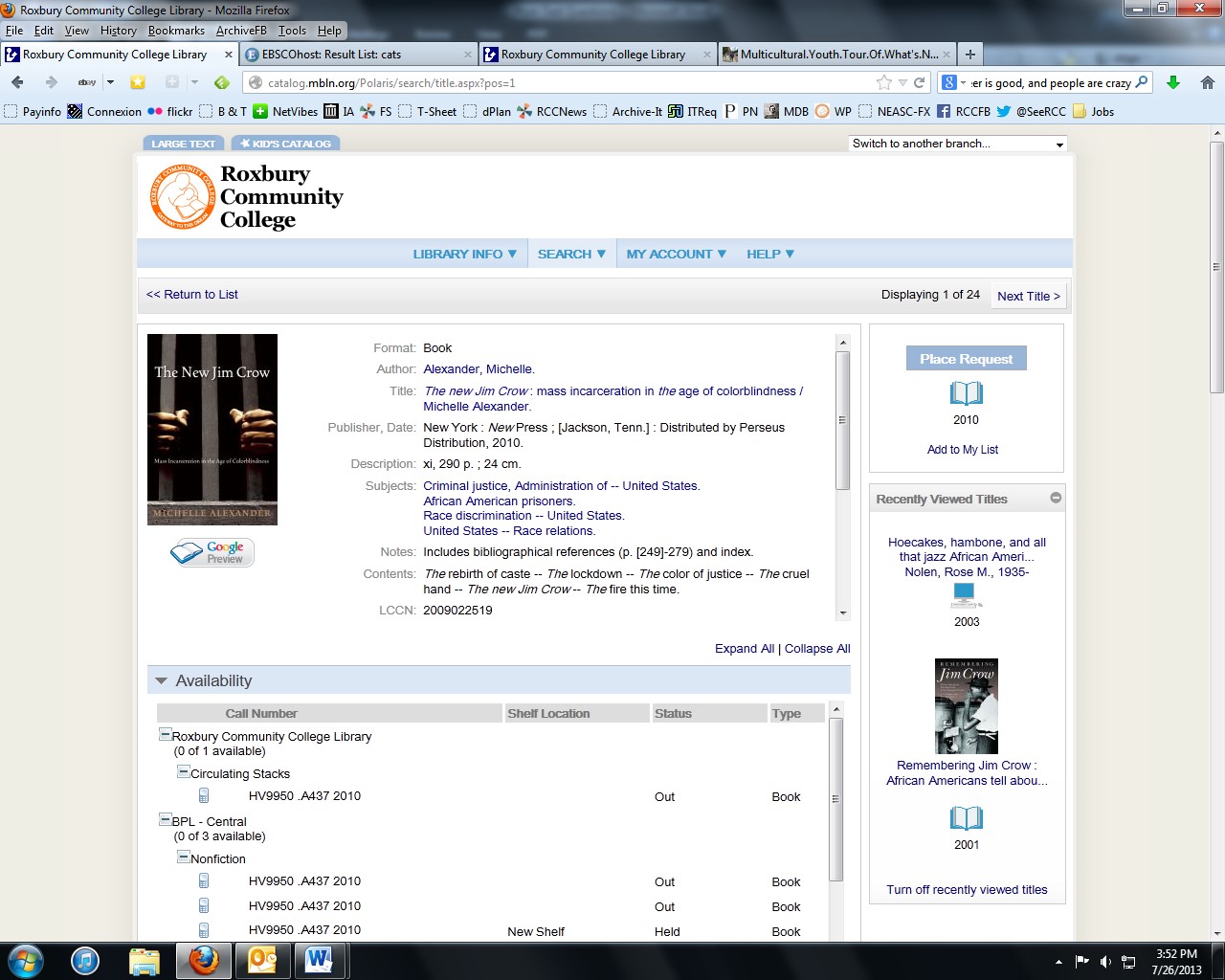Open the @SeeRCC Twitter bookmark
1225x980 pixels.
pos(1031,111)
